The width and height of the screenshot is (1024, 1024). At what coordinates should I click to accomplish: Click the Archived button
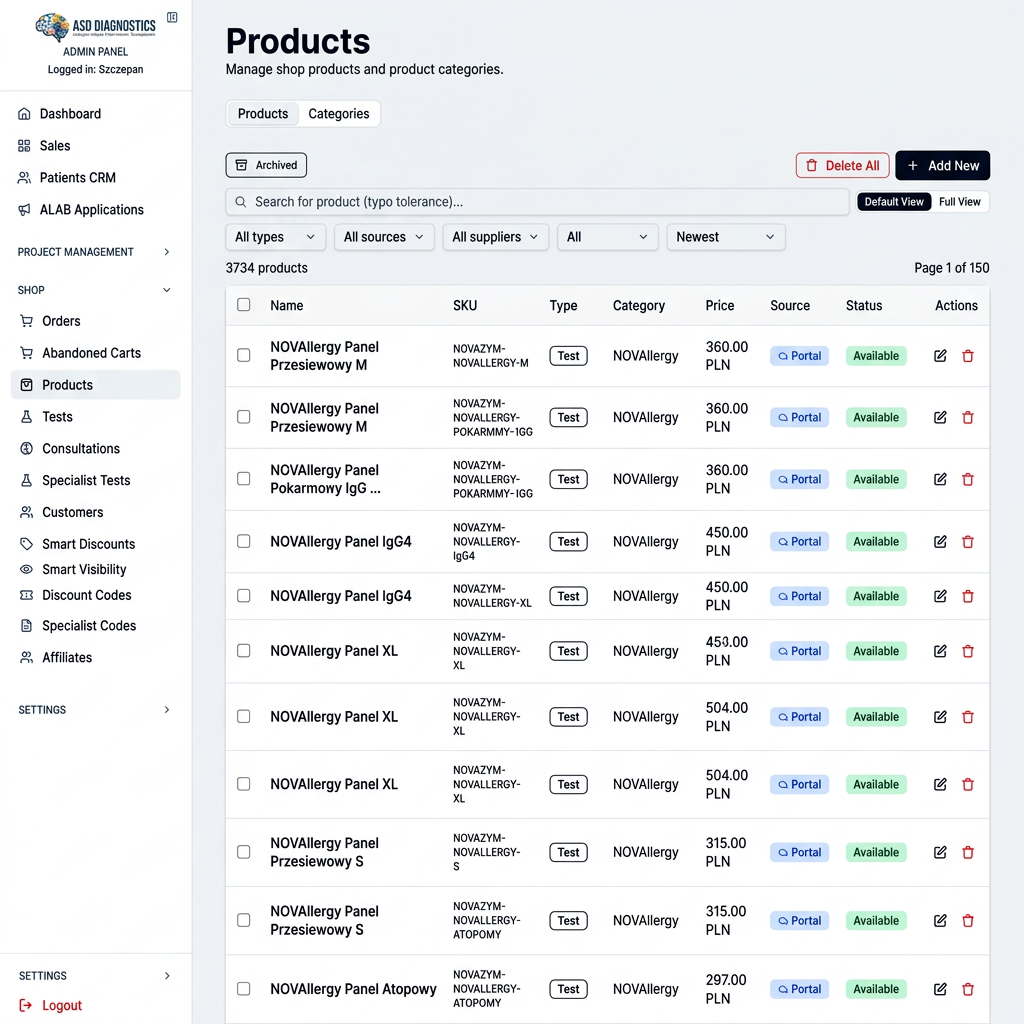[266, 165]
